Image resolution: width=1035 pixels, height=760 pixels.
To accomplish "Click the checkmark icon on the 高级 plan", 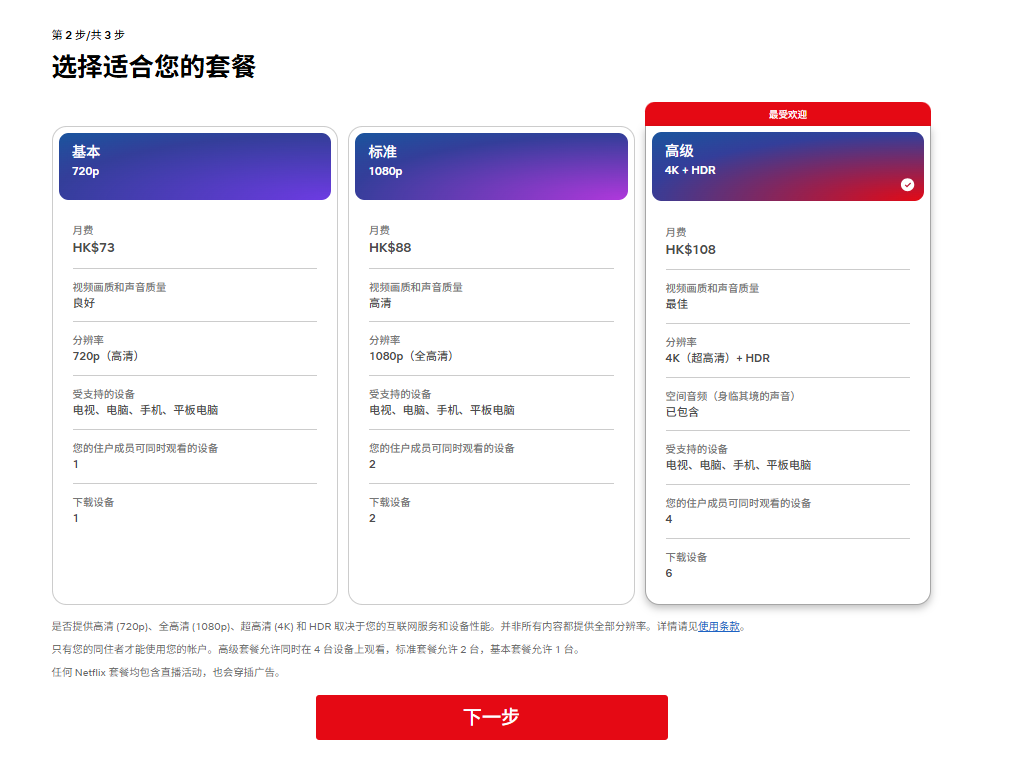I will pos(907,185).
